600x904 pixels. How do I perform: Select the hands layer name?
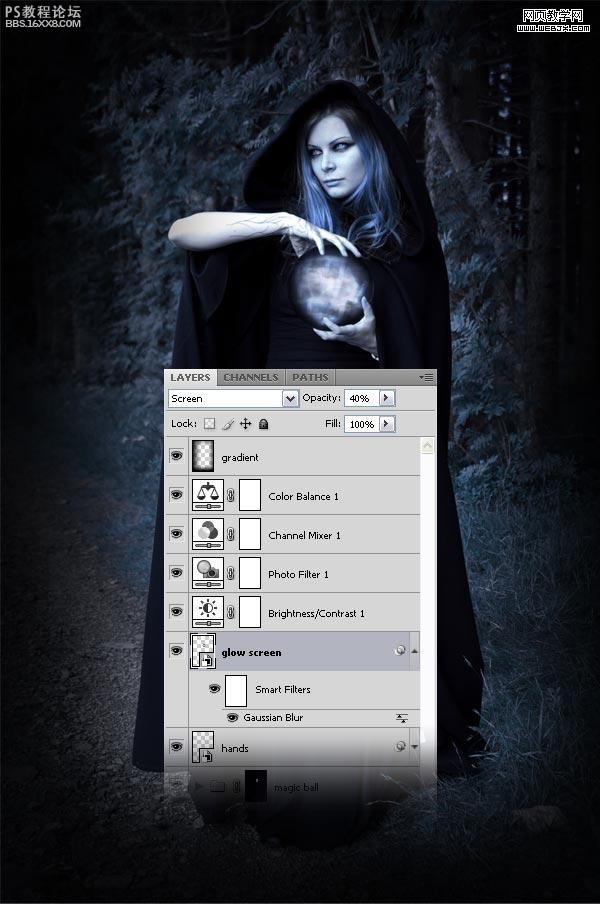tap(235, 748)
